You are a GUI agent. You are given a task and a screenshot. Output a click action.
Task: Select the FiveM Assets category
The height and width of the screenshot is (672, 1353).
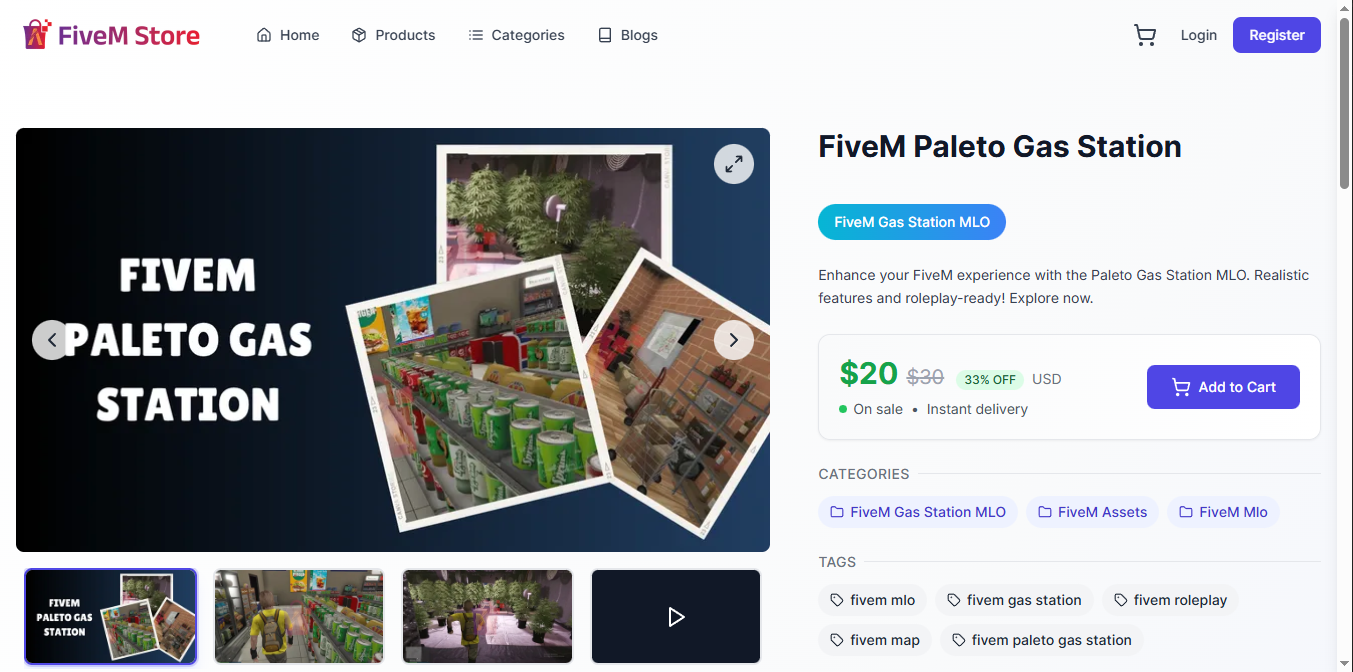1092,512
